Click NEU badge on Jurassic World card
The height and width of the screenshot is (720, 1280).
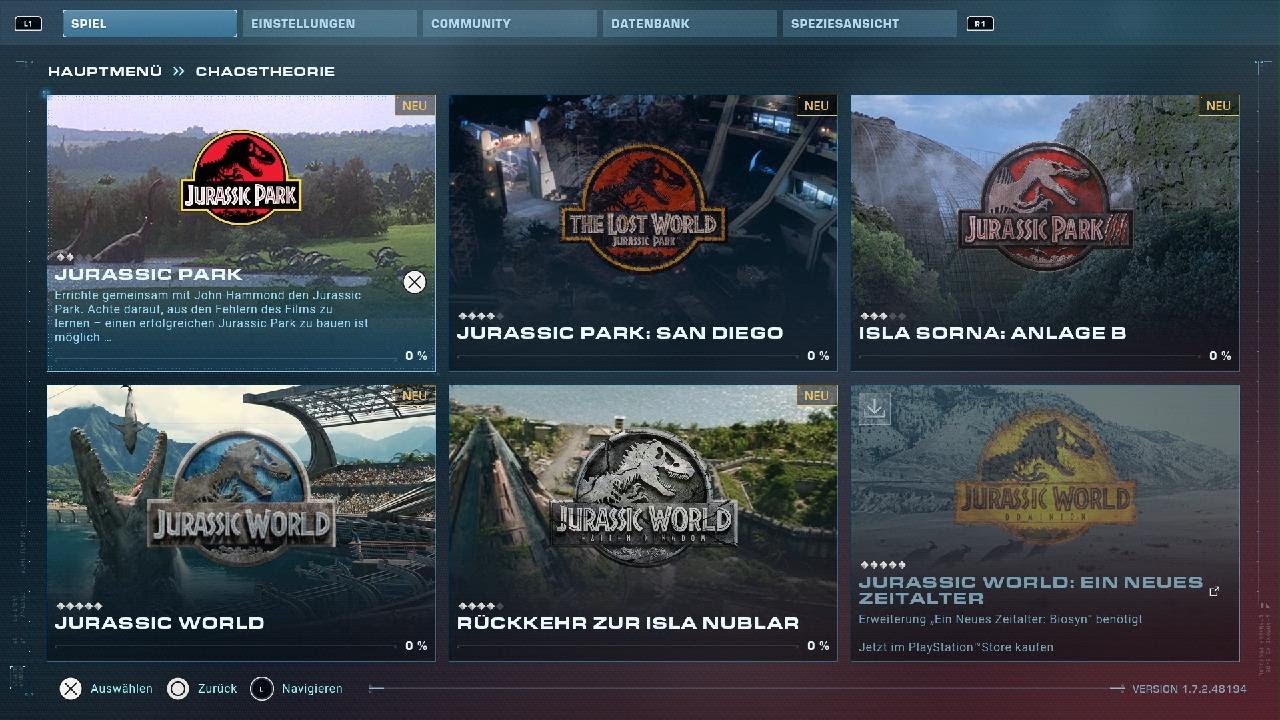pos(414,396)
